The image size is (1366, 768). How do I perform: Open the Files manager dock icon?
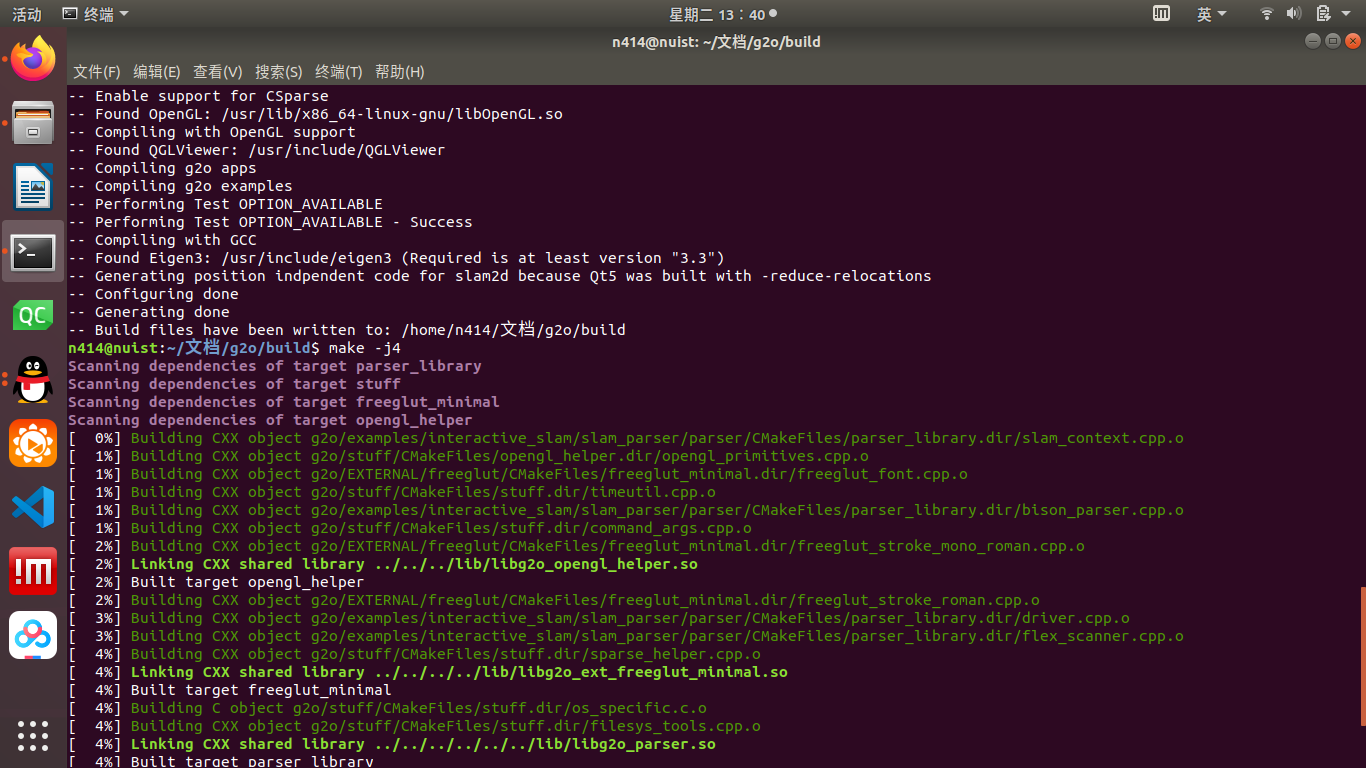(x=33, y=123)
